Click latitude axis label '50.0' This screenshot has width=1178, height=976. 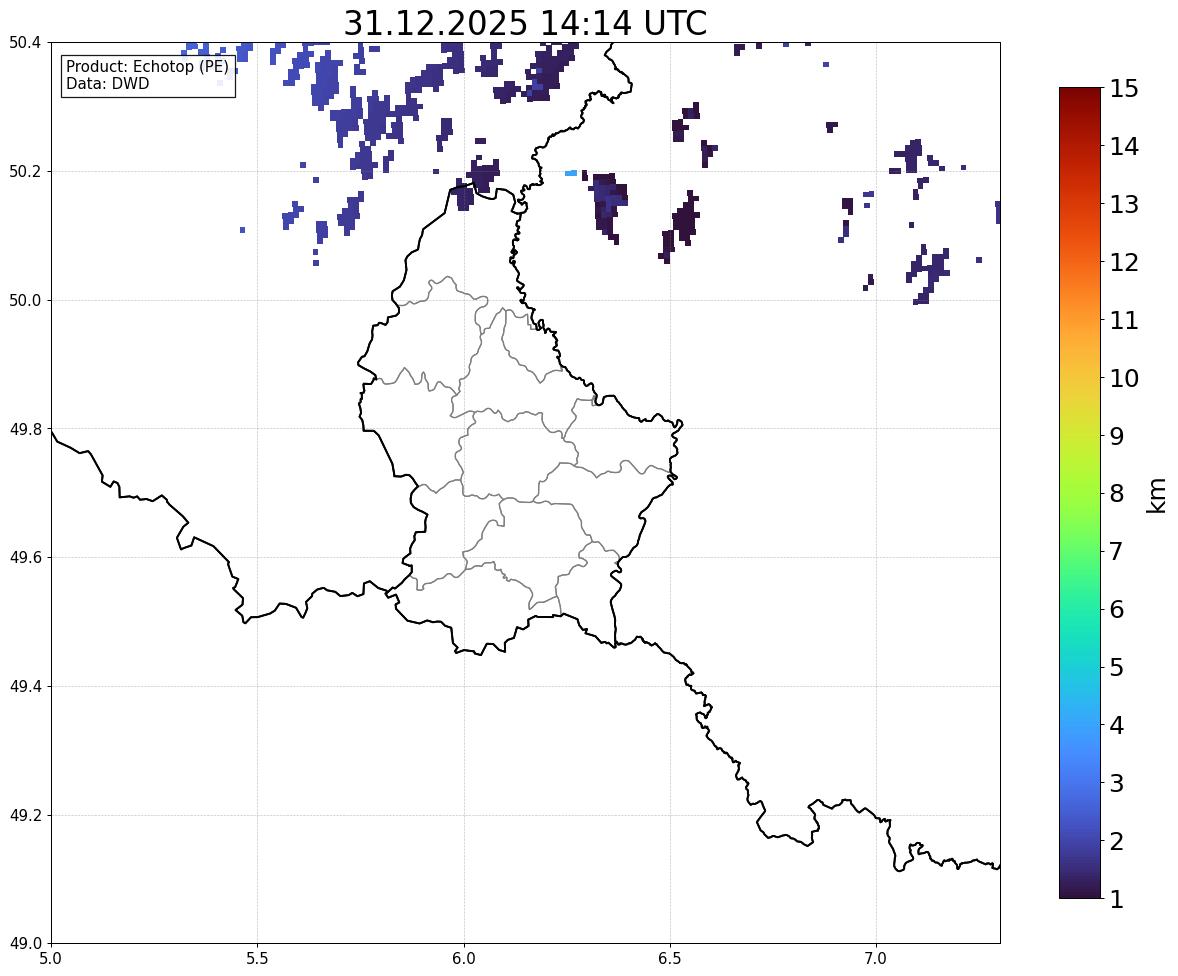[25, 301]
